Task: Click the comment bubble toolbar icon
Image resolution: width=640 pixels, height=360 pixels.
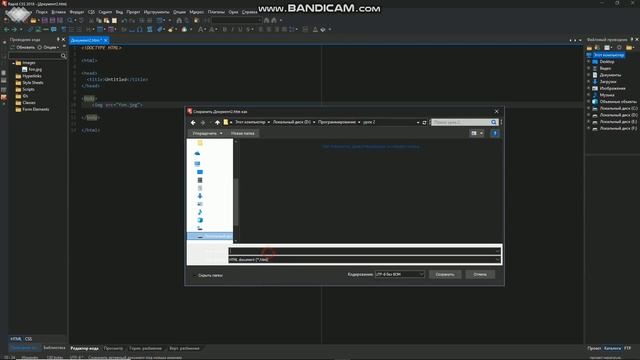Action: (x=53, y=29)
